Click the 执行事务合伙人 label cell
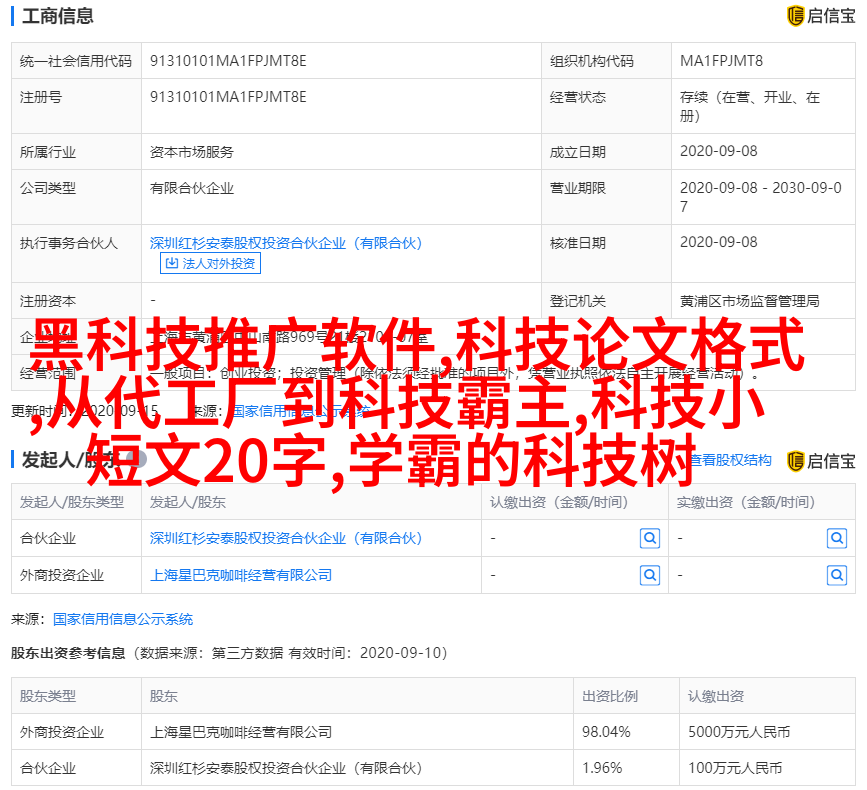Viewport: 867px width, 790px height. pos(76,253)
